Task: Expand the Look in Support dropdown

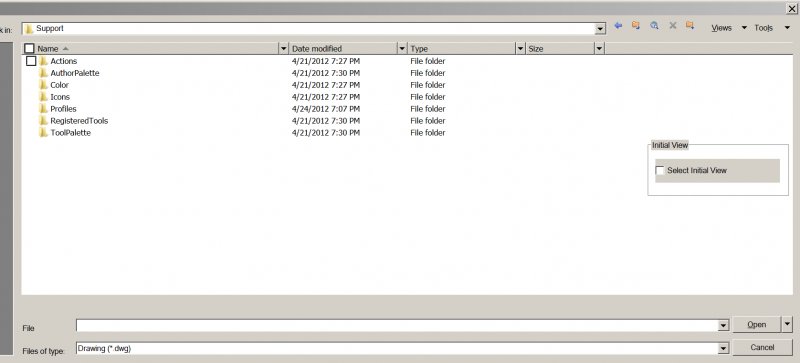Action: click(x=600, y=29)
